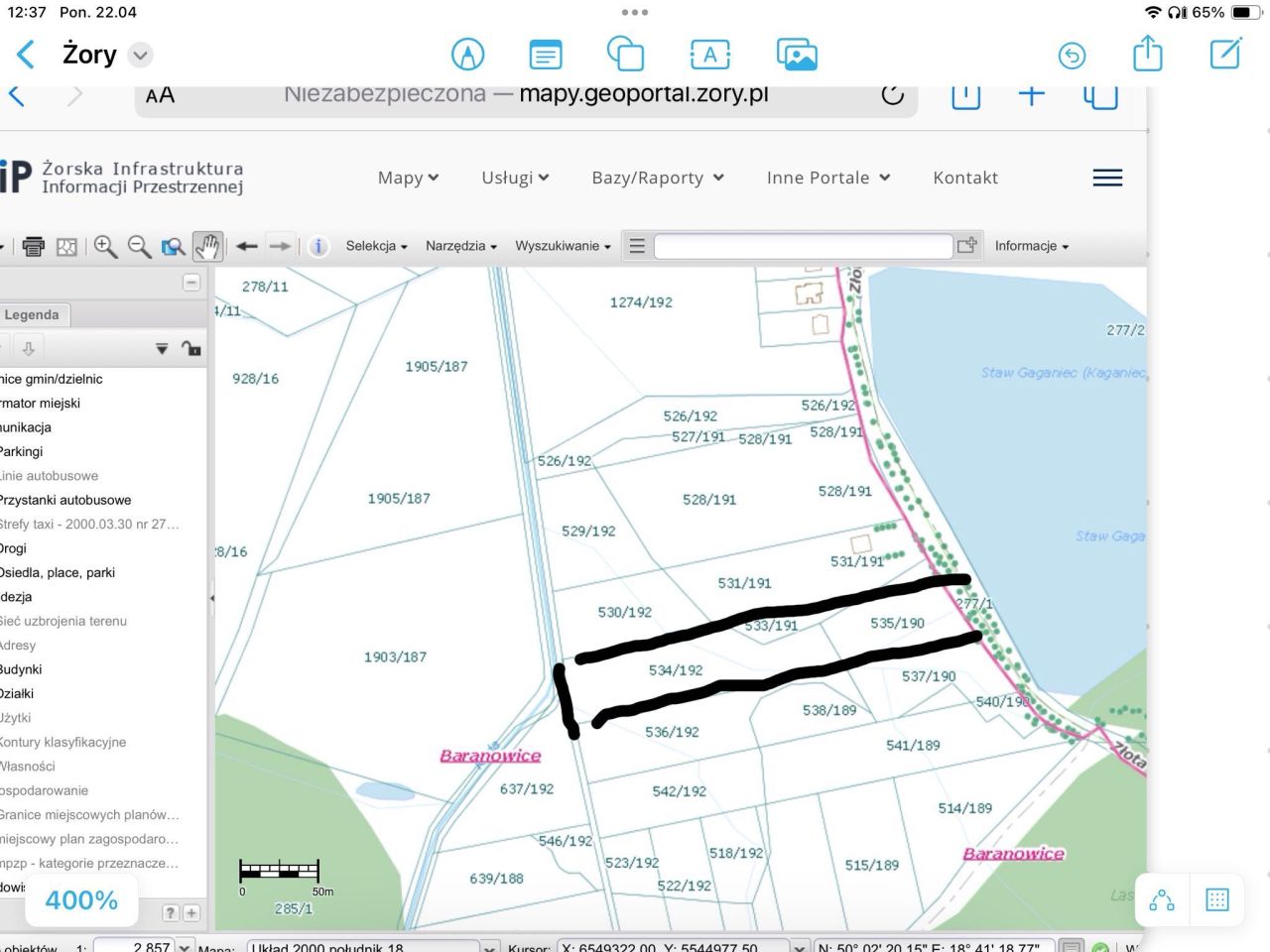Open the note text-format icon
The image size is (1270, 952).
pyautogui.click(x=545, y=55)
